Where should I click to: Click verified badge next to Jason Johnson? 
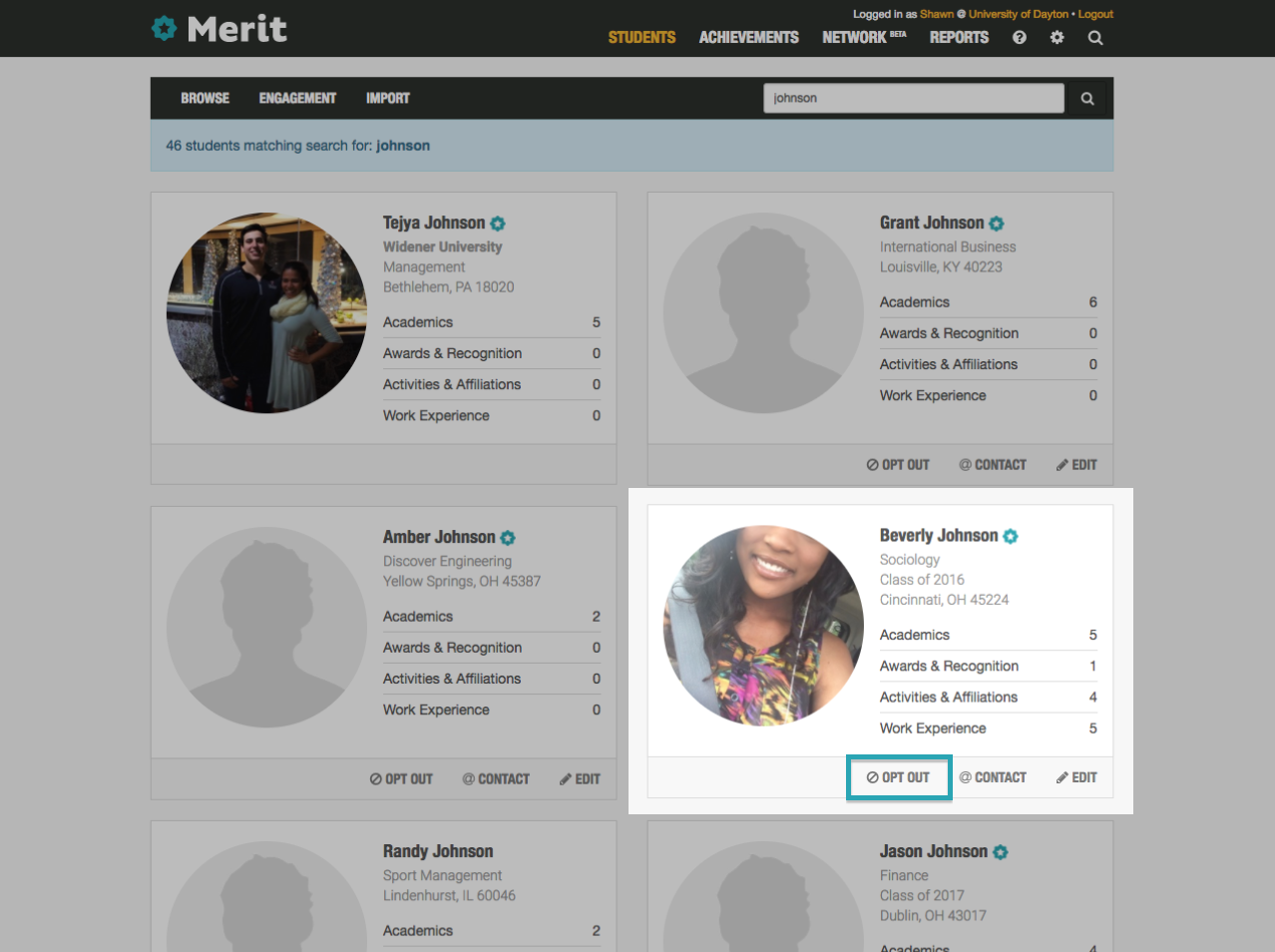(x=1001, y=852)
